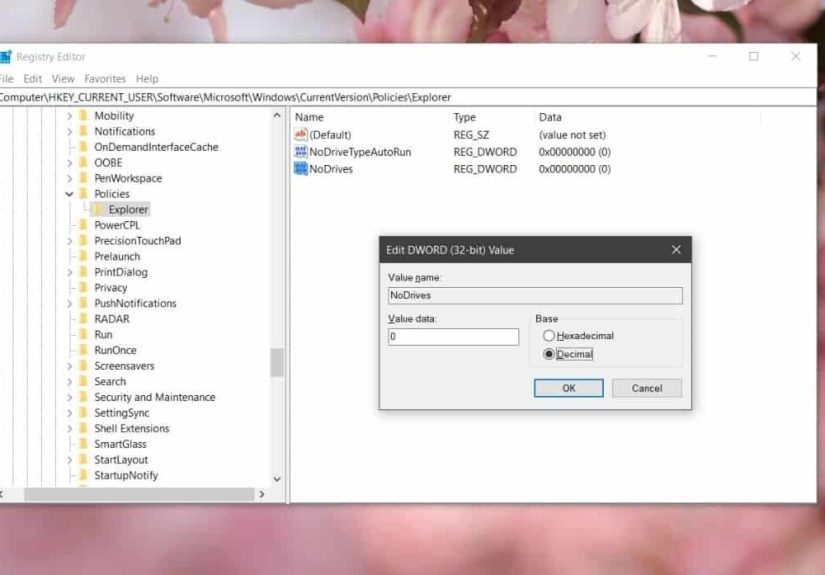Expand the PrecisionTouchPad key
The width and height of the screenshot is (825, 575).
[x=69, y=241]
